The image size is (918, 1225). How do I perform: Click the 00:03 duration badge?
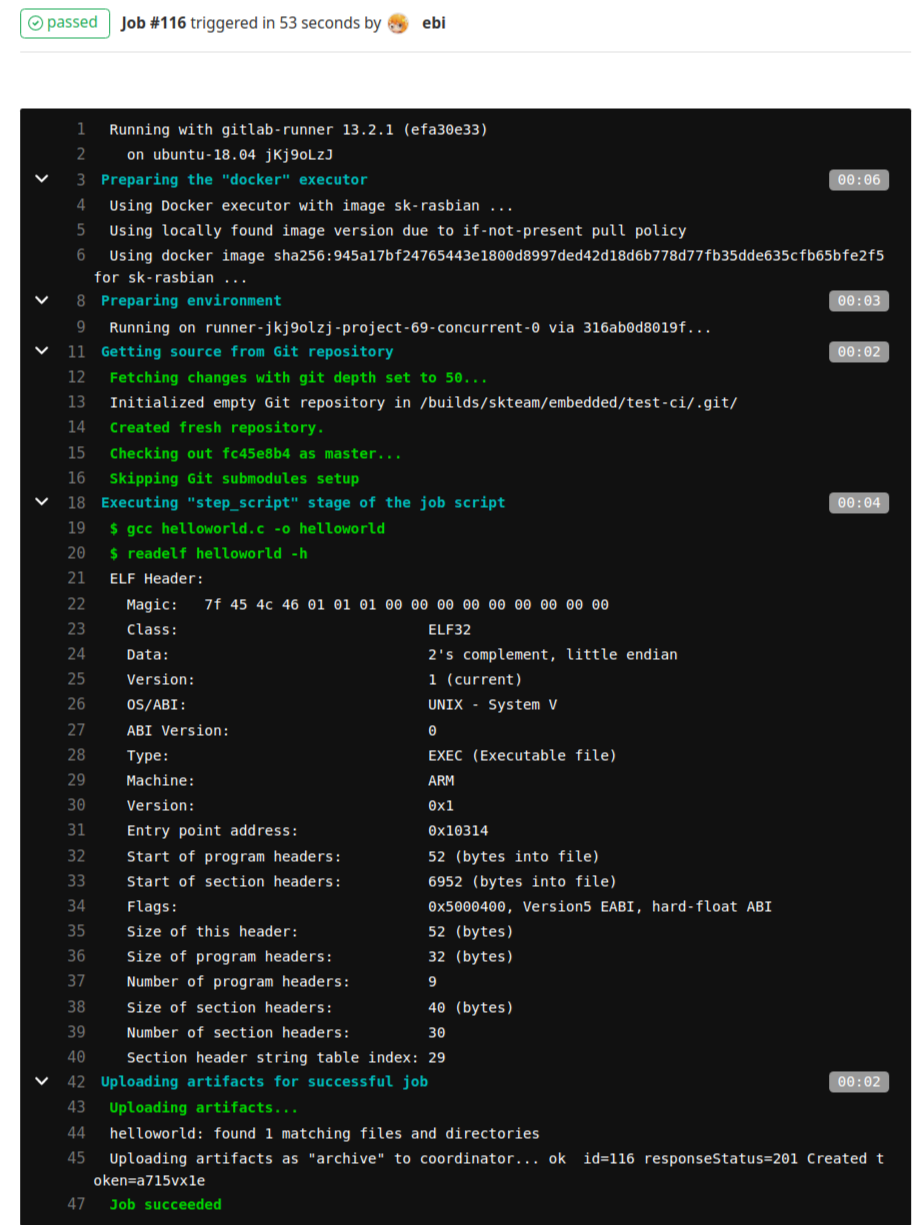[x=858, y=301]
